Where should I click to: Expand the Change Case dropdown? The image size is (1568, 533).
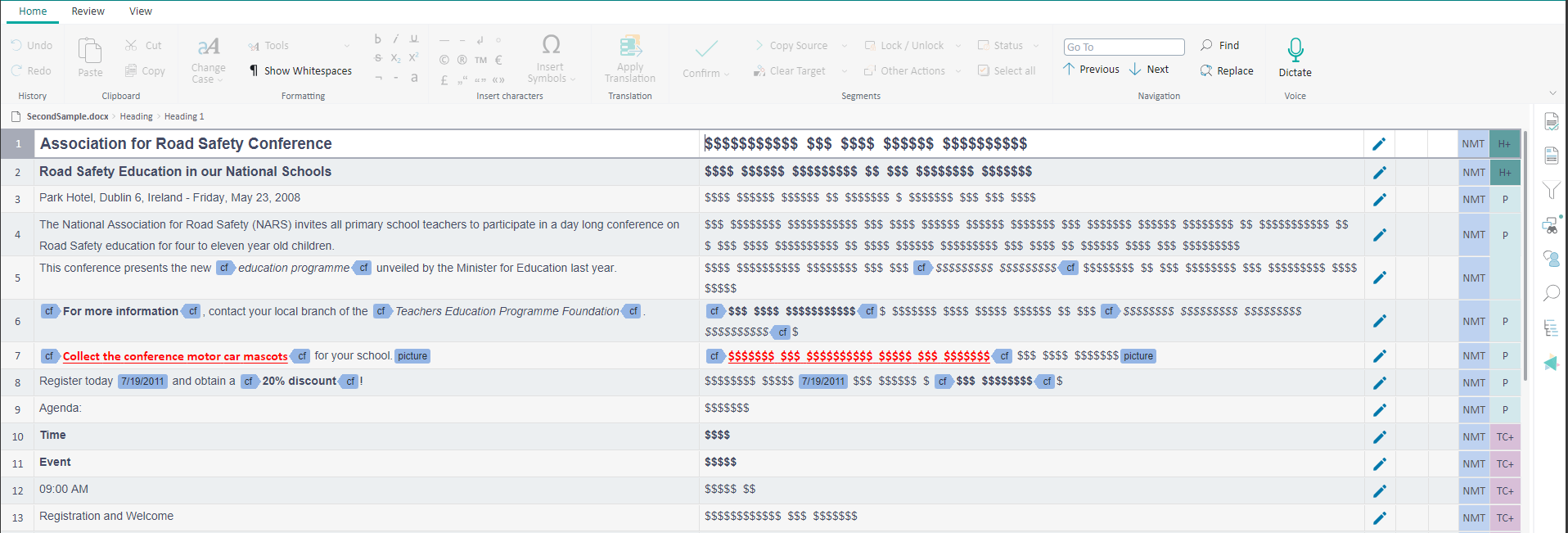pos(219,80)
